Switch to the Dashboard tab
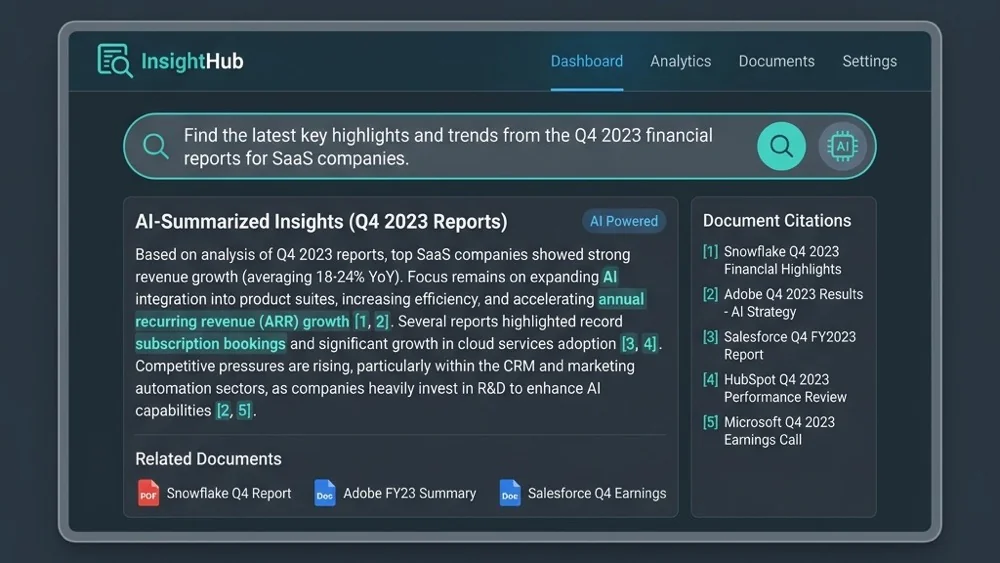 click(587, 61)
